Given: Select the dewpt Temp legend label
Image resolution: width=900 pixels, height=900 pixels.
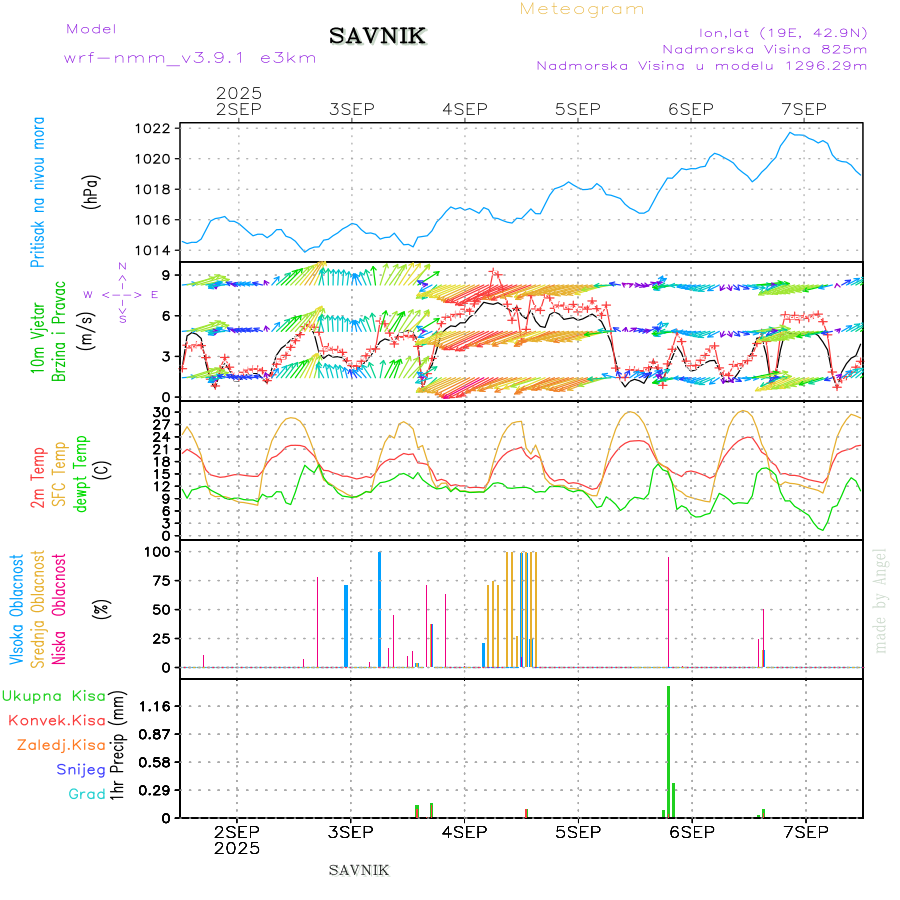Looking at the screenshot, I should pos(81,472).
